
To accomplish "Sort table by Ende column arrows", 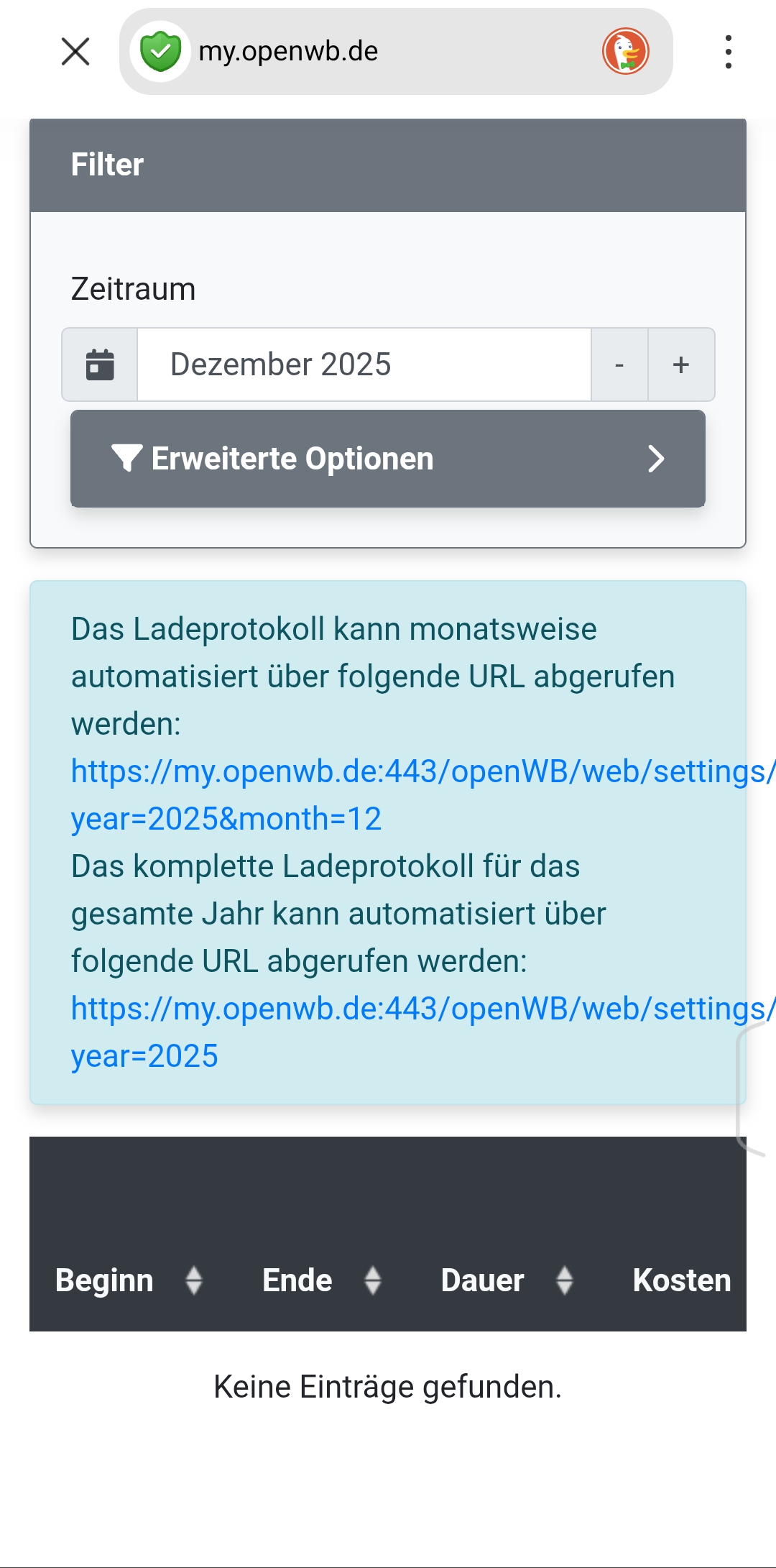I will 372,1280.
